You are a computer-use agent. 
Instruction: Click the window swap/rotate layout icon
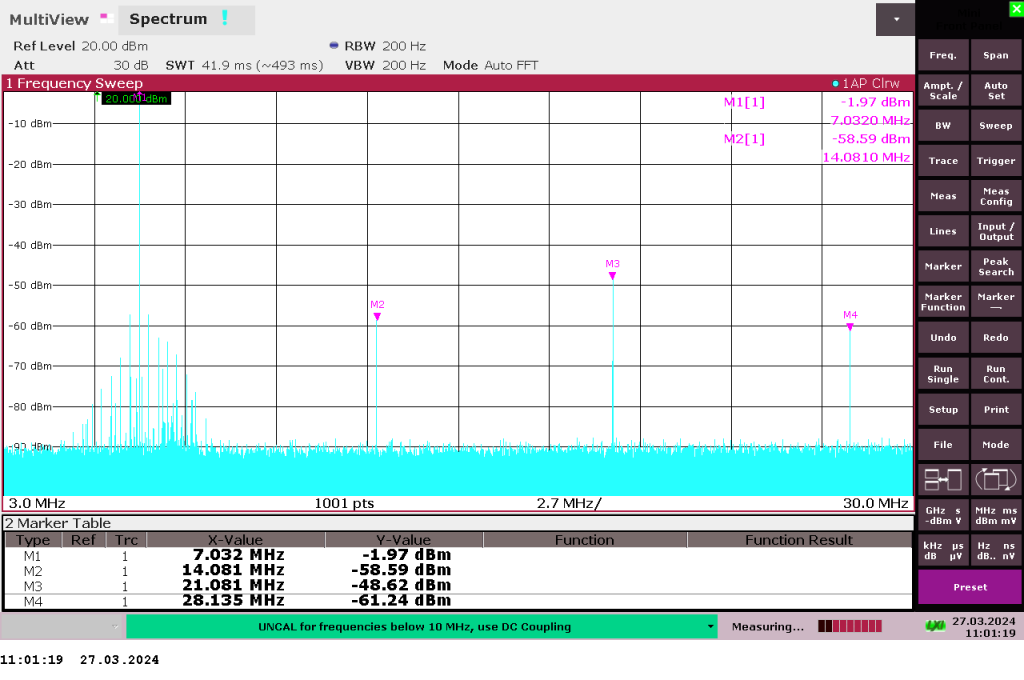(x=996, y=480)
